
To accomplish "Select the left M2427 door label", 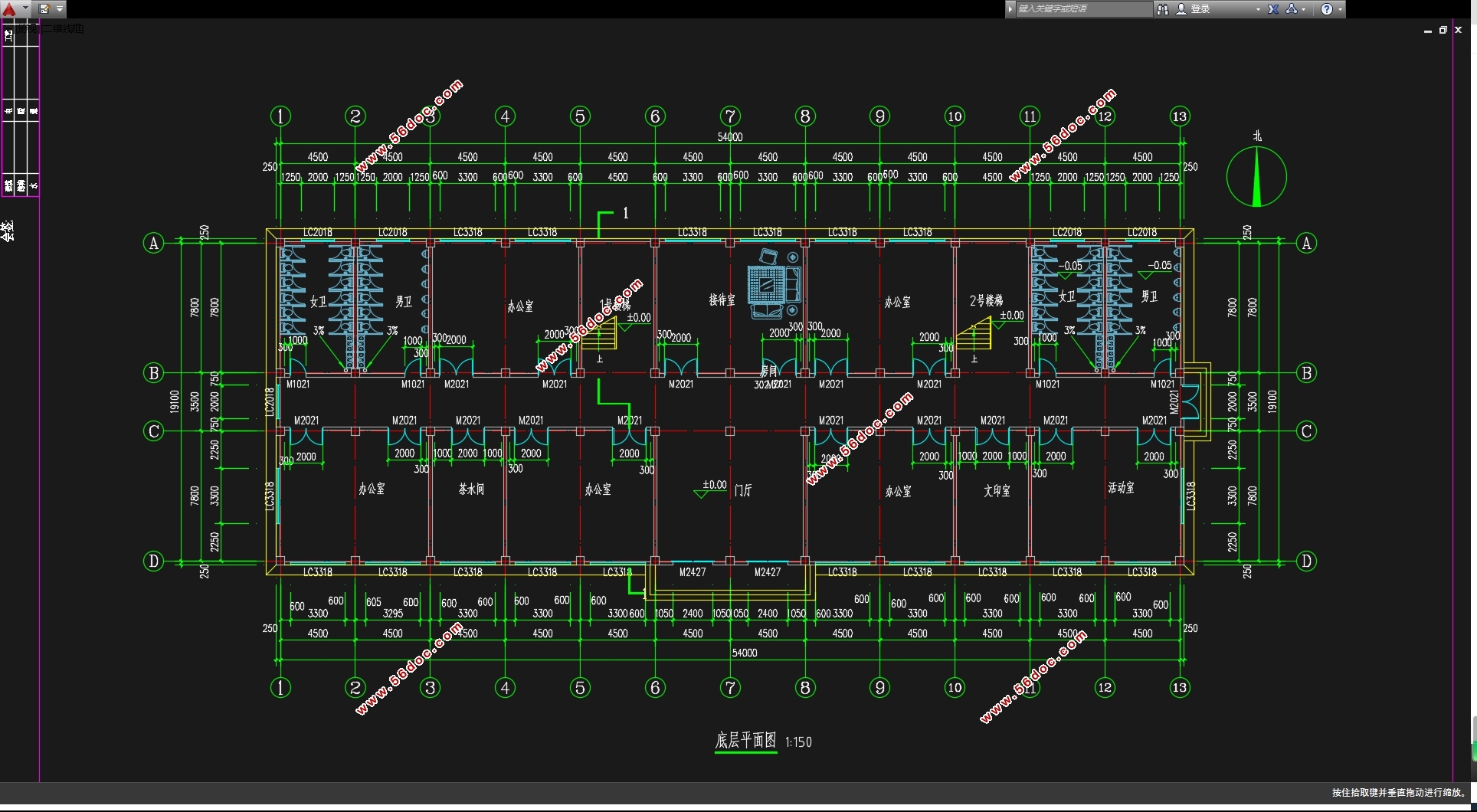I will [x=693, y=572].
